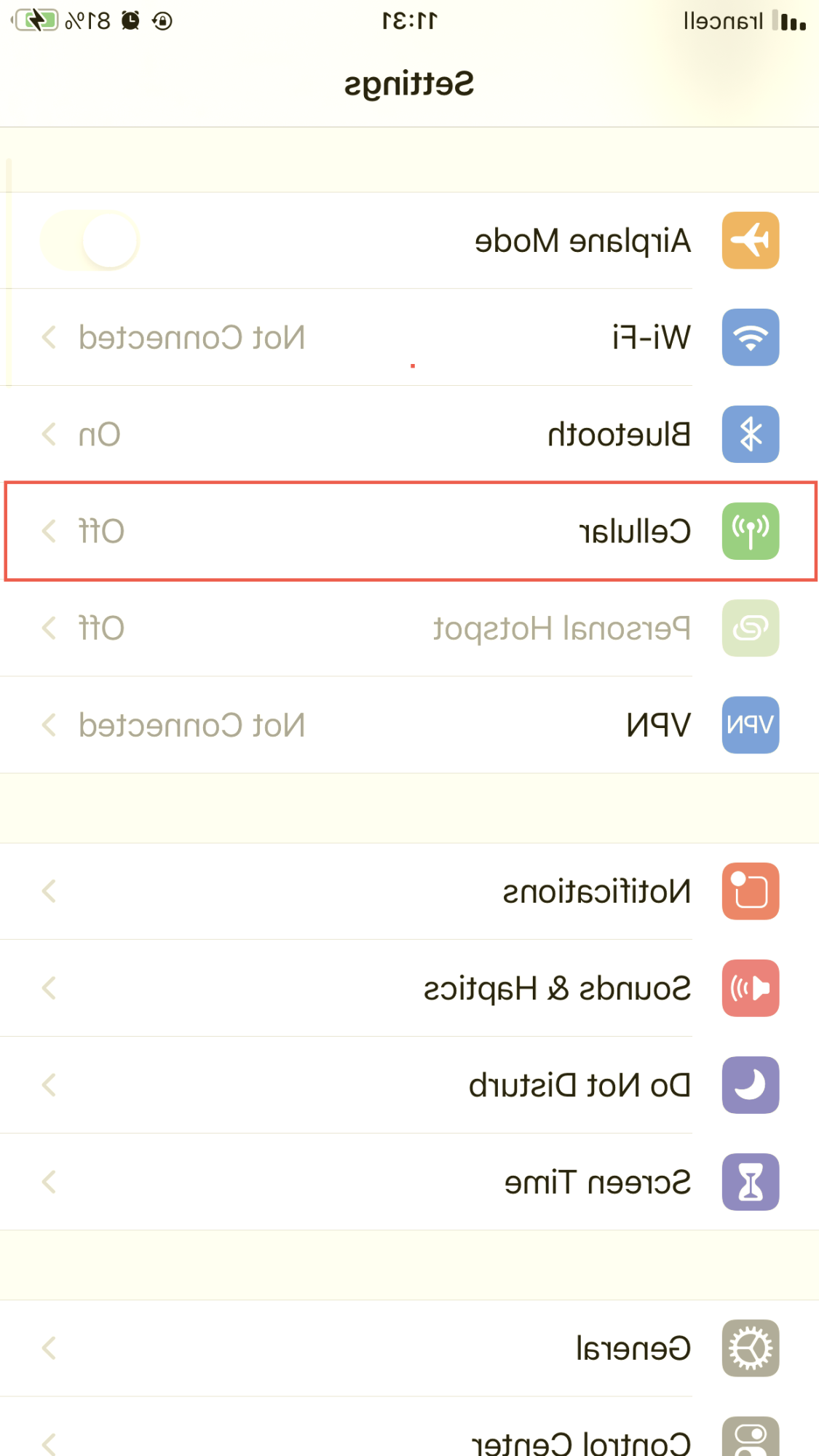Open the VPN settings row label
The image size is (819, 1456).
658,724
